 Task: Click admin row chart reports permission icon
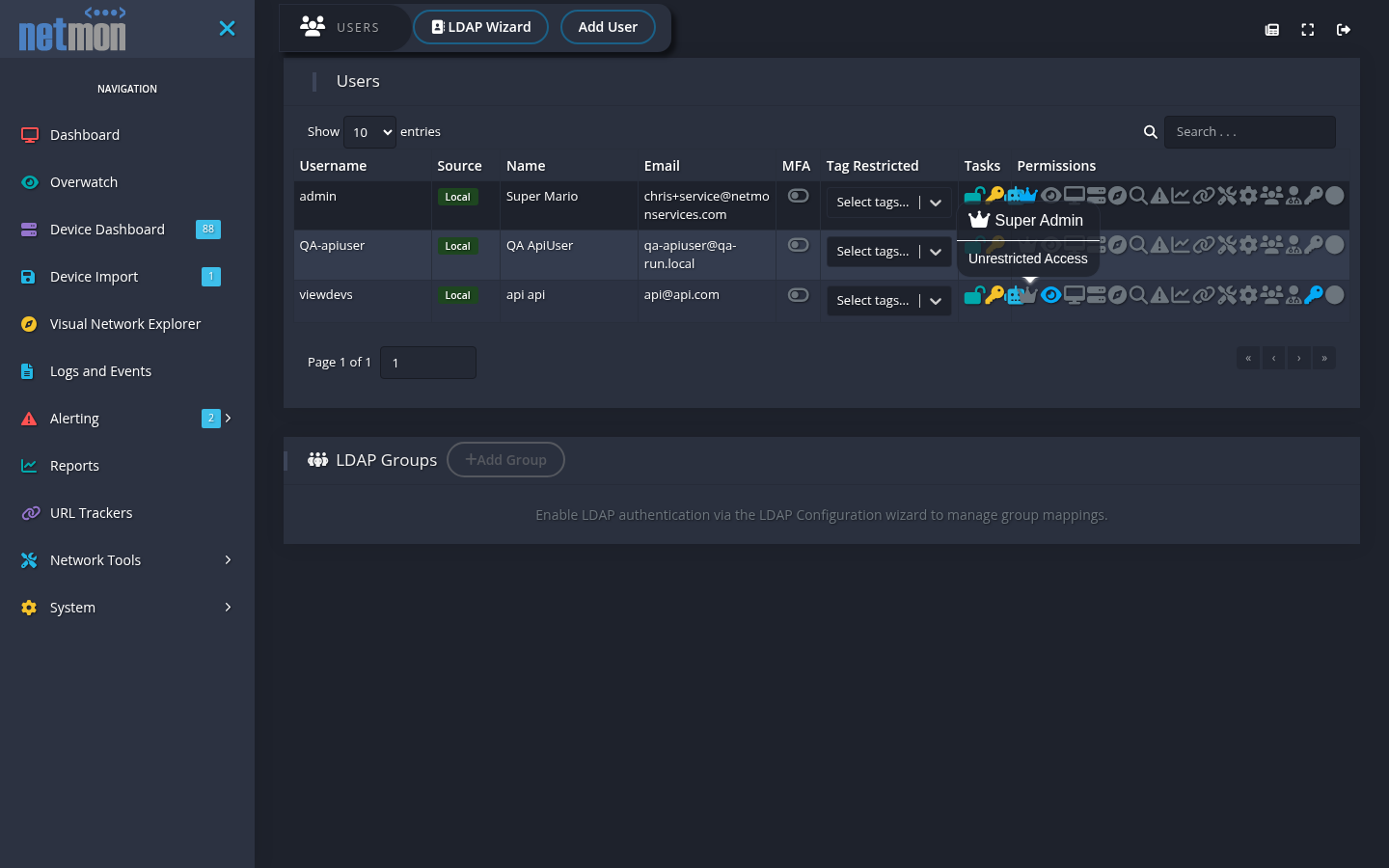[x=1181, y=196]
